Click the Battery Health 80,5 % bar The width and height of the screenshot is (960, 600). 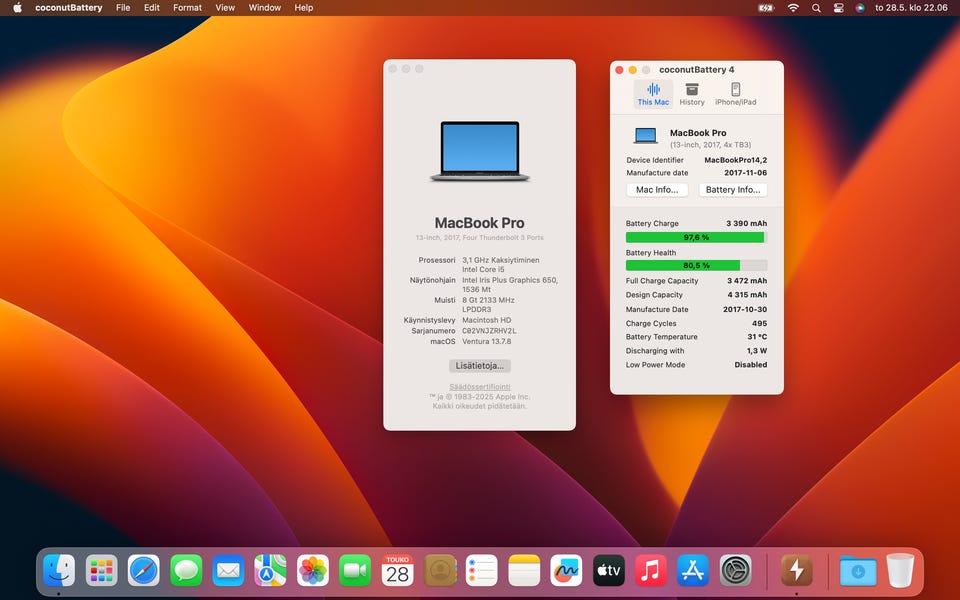click(x=696, y=266)
